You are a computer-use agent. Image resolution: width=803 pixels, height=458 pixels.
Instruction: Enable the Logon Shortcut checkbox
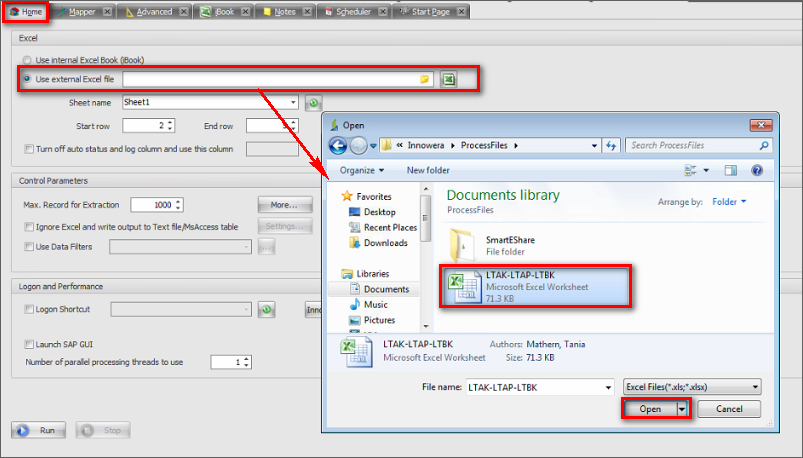pos(29,309)
